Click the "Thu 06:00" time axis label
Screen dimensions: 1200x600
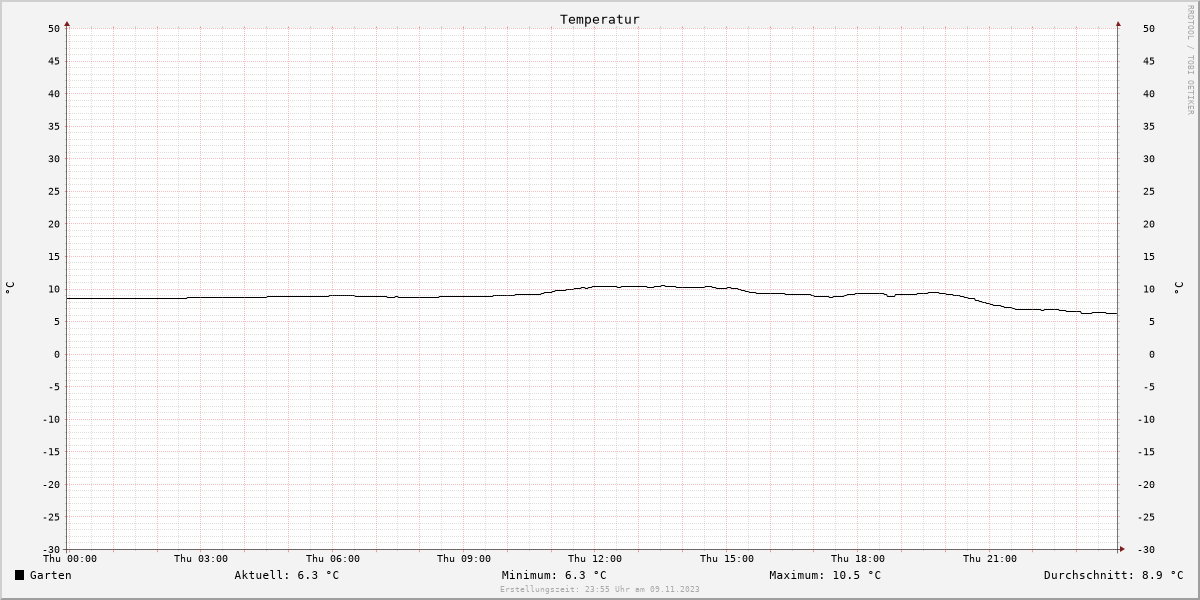(333, 559)
